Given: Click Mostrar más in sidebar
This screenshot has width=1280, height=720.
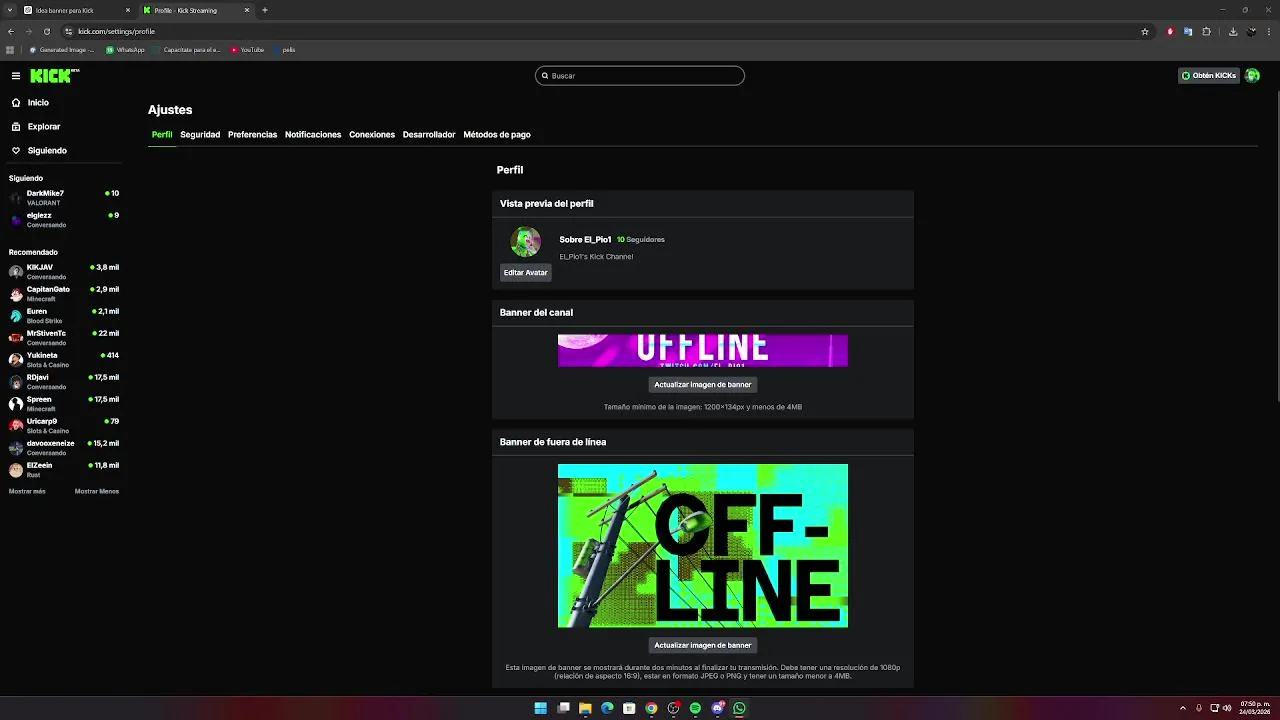Looking at the screenshot, I should click(x=27, y=491).
